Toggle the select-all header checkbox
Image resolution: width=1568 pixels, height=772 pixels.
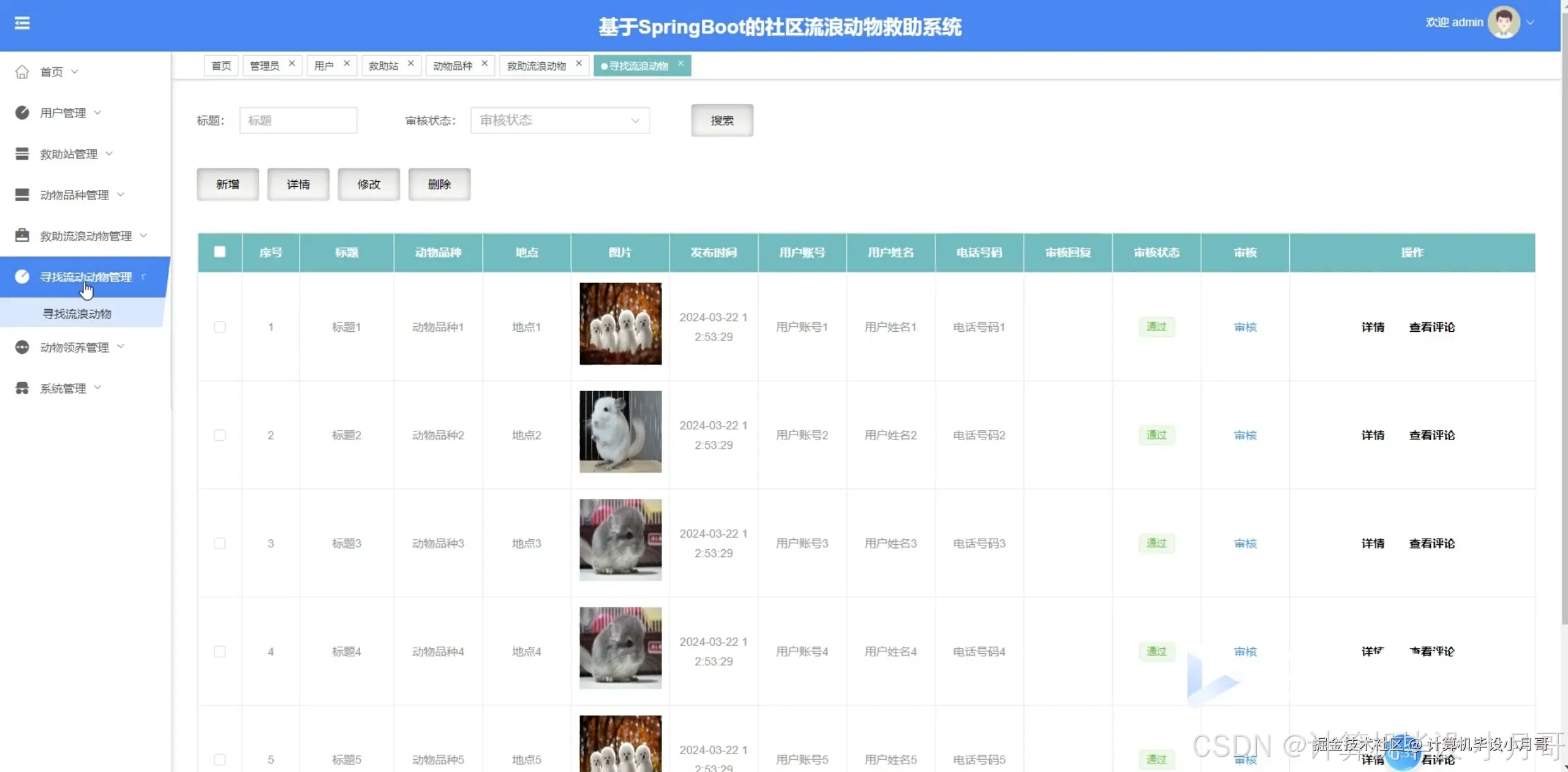tap(220, 252)
